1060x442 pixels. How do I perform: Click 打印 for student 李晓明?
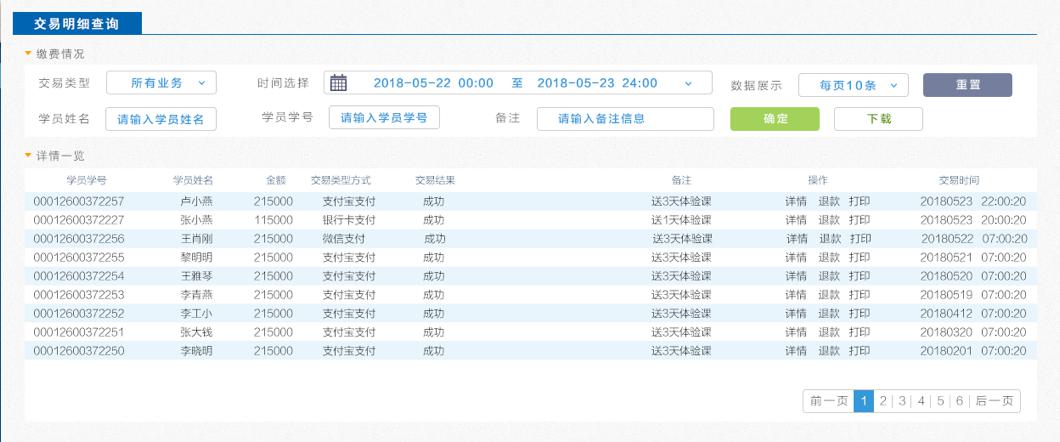coord(859,351)
